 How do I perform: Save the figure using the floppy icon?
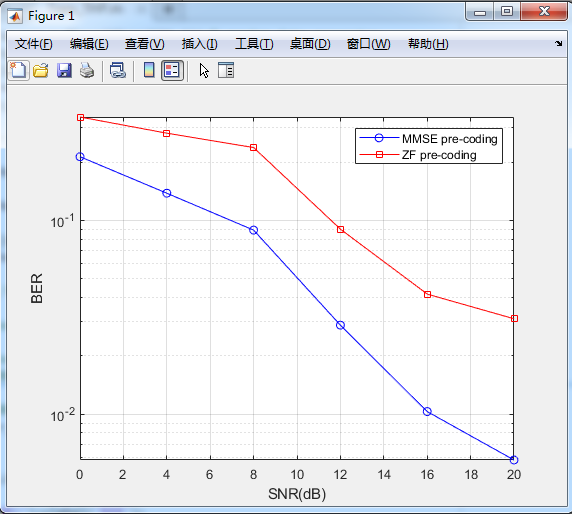64,70
